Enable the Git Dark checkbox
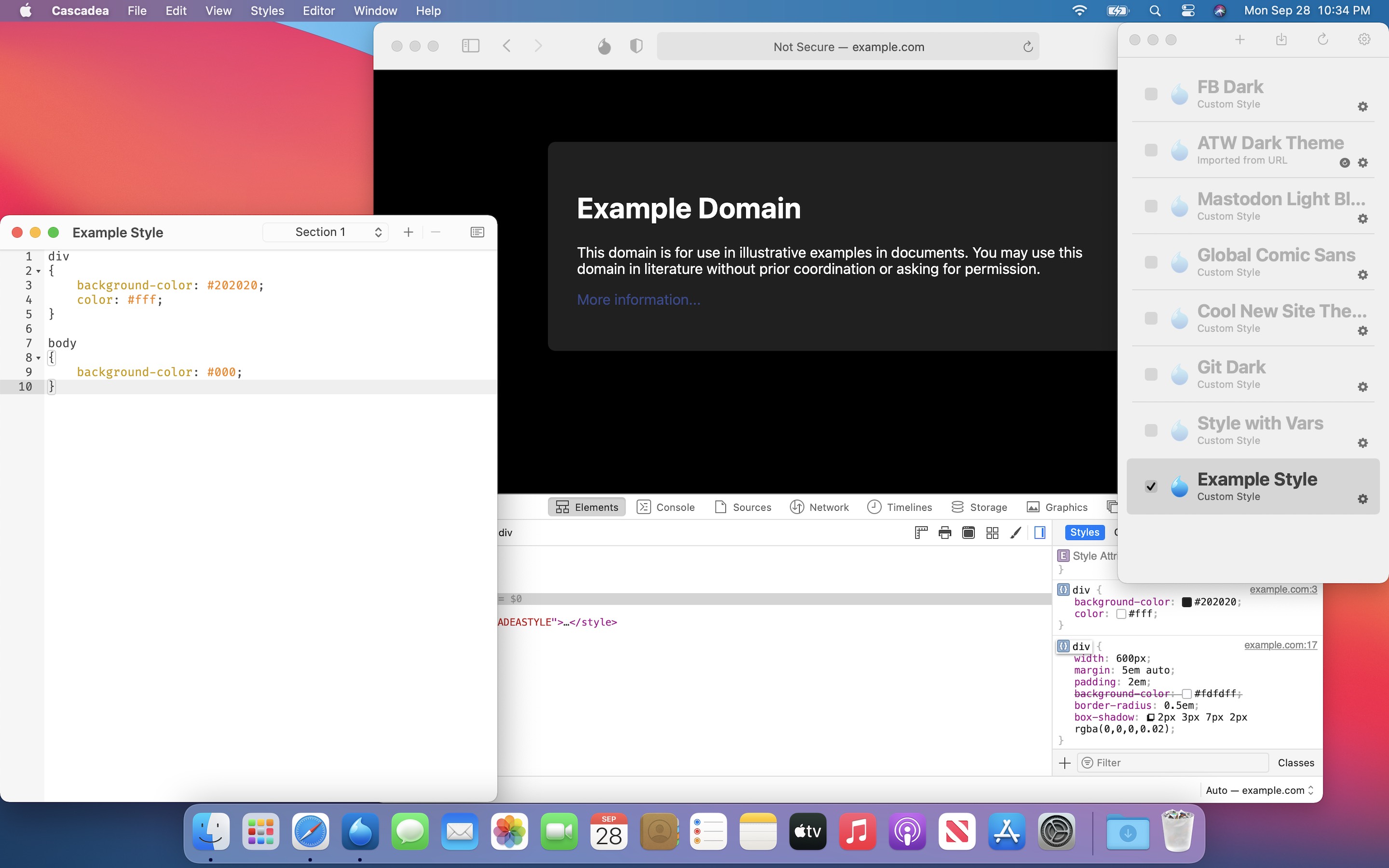1389x868 pixels. click(x=1151, y=374)
